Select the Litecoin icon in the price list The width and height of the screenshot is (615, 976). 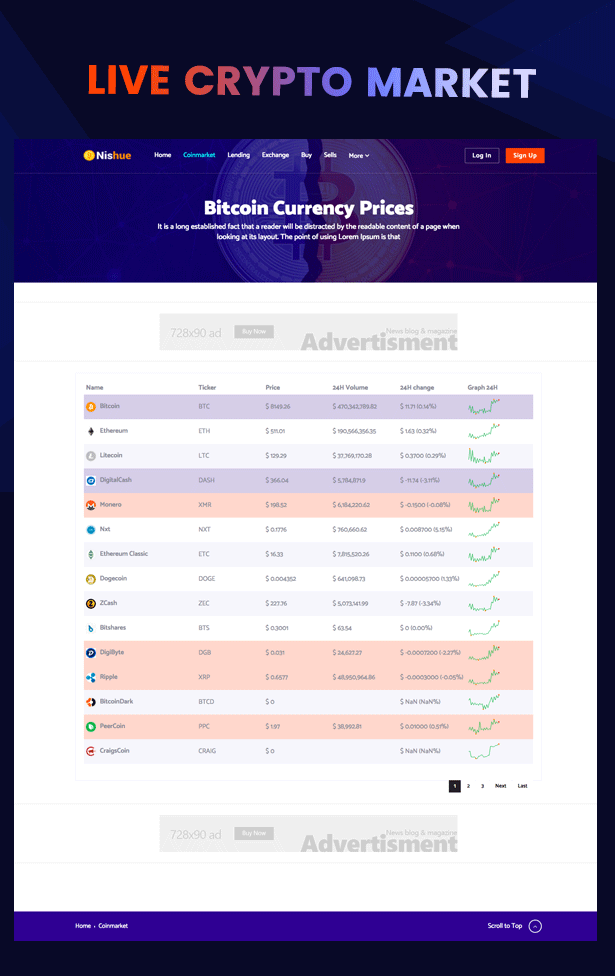coord(89,455)
